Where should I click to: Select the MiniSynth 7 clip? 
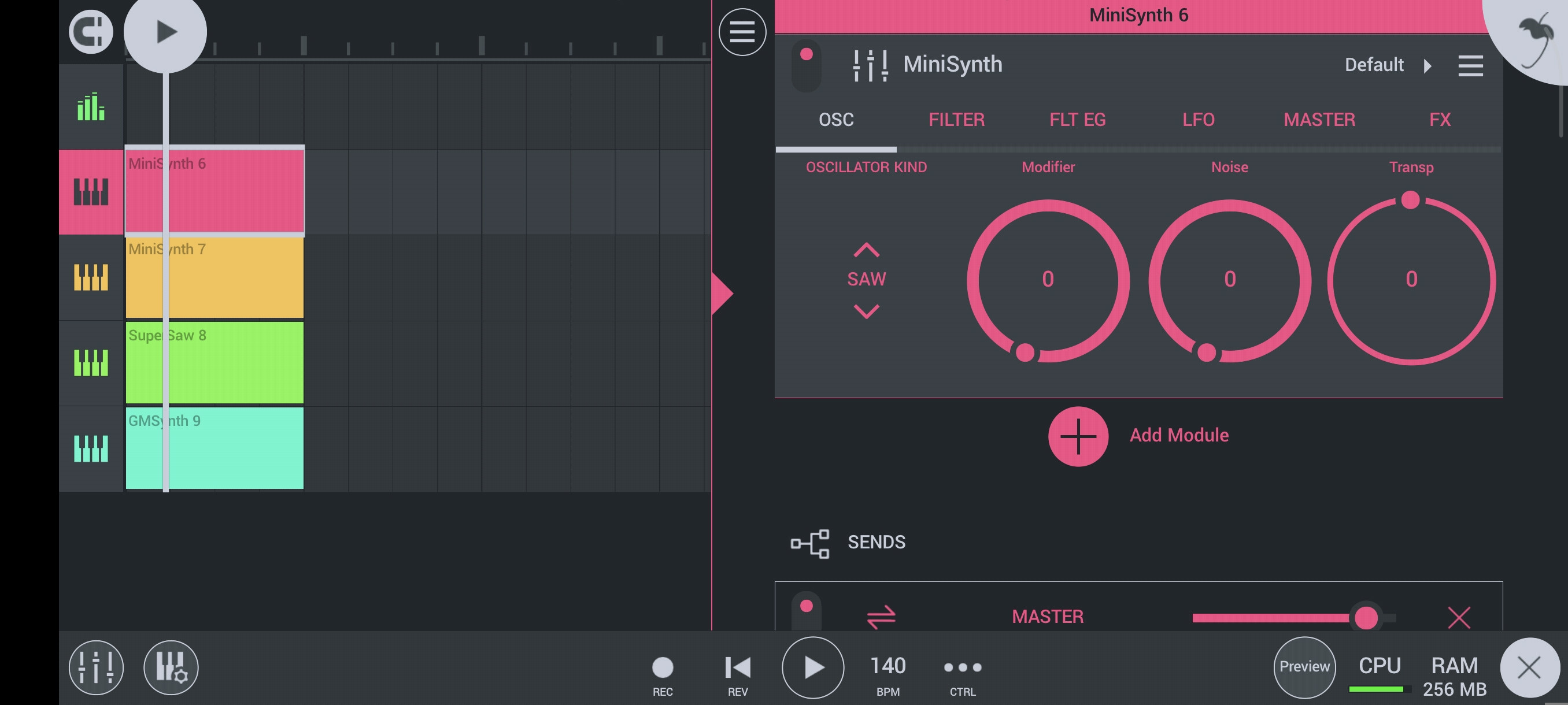[x=215, y=277]
